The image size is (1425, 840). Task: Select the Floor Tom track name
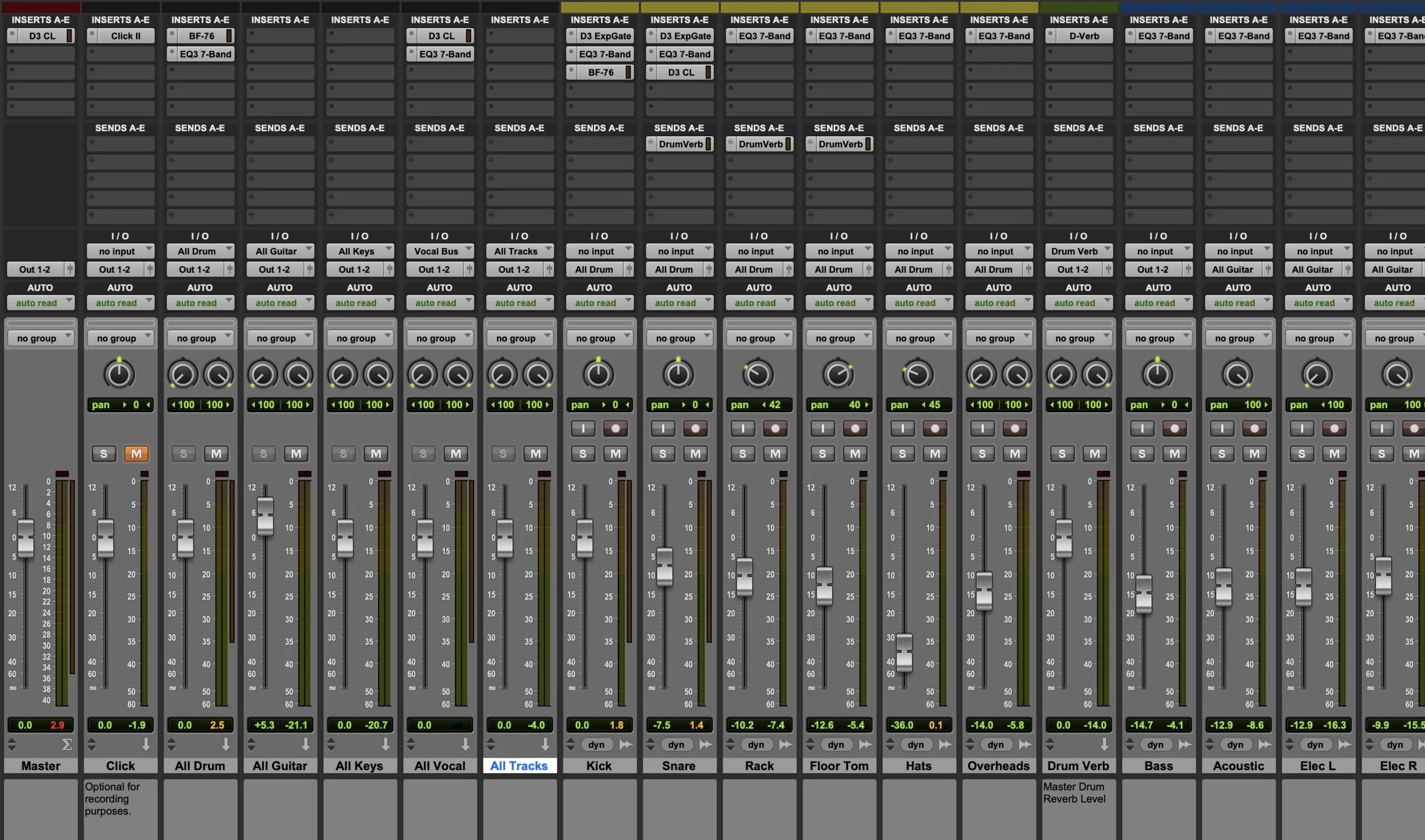point(839,765)
